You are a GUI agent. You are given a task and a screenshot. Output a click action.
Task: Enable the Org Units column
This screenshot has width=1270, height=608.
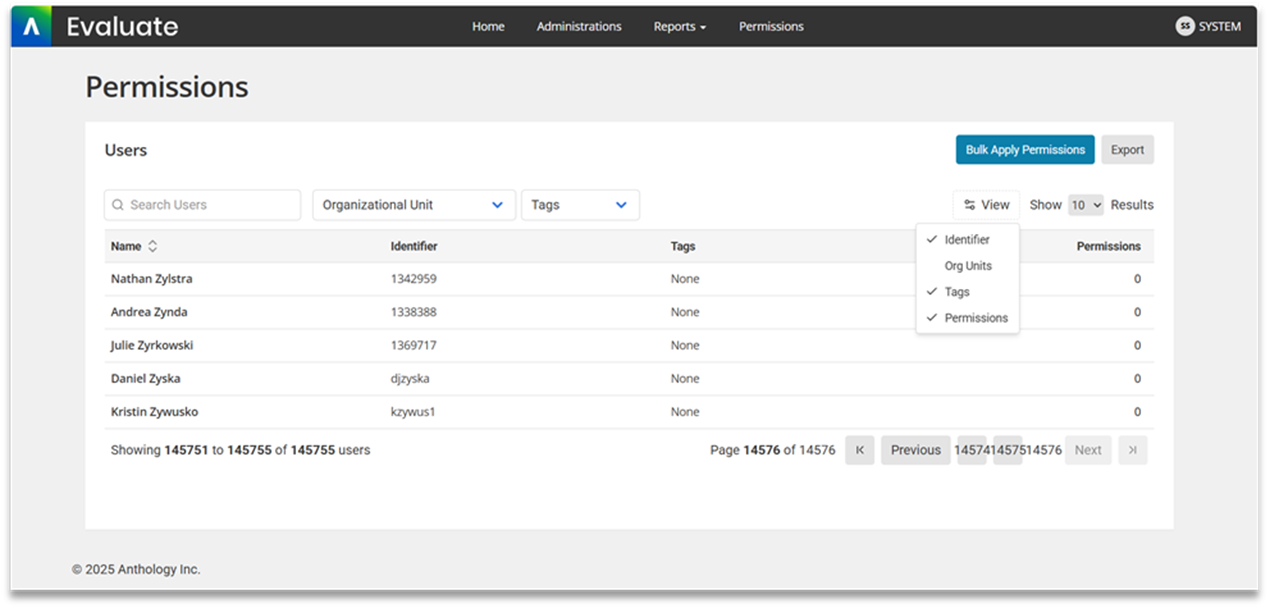[967, 266]
